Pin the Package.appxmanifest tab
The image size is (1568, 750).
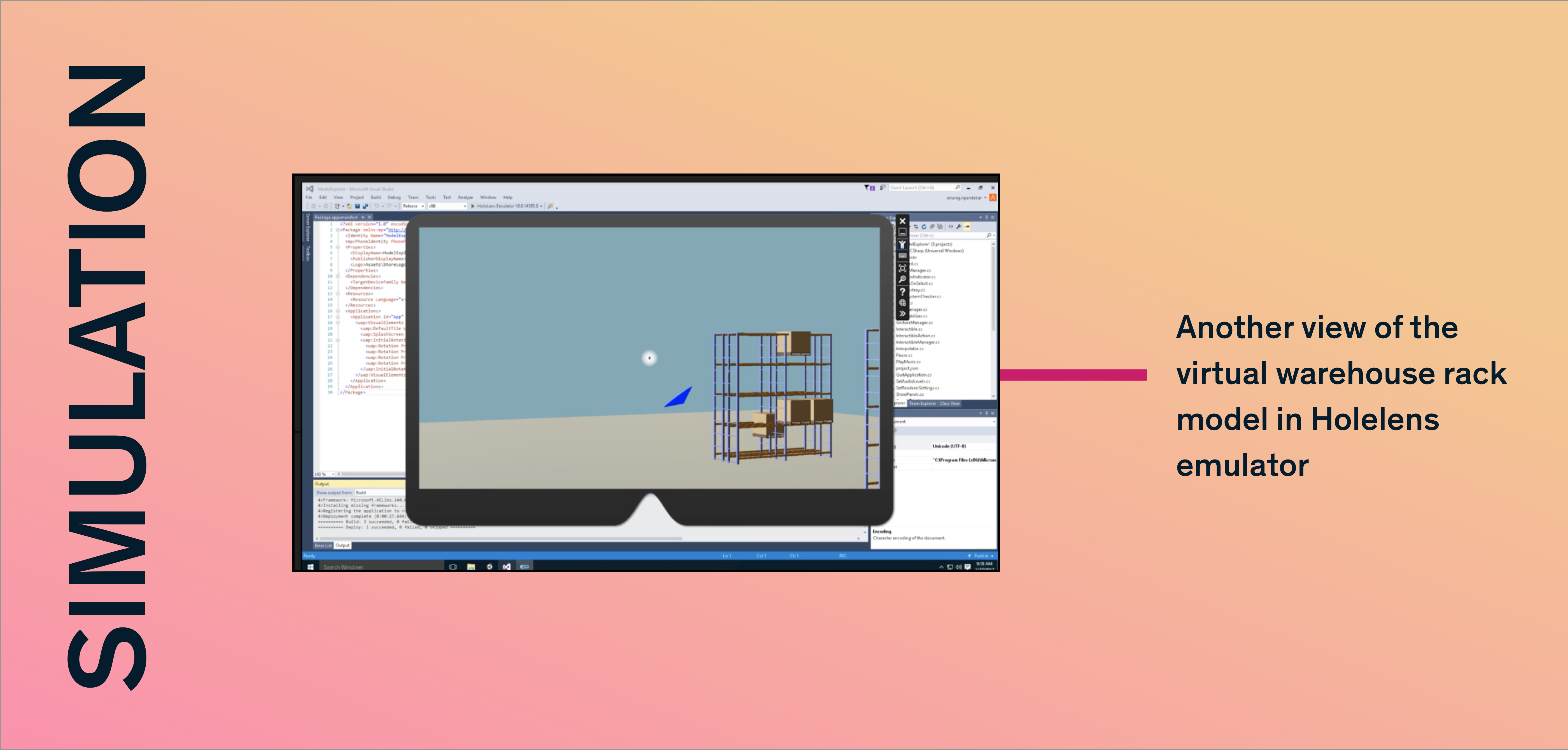pos(363,217)
